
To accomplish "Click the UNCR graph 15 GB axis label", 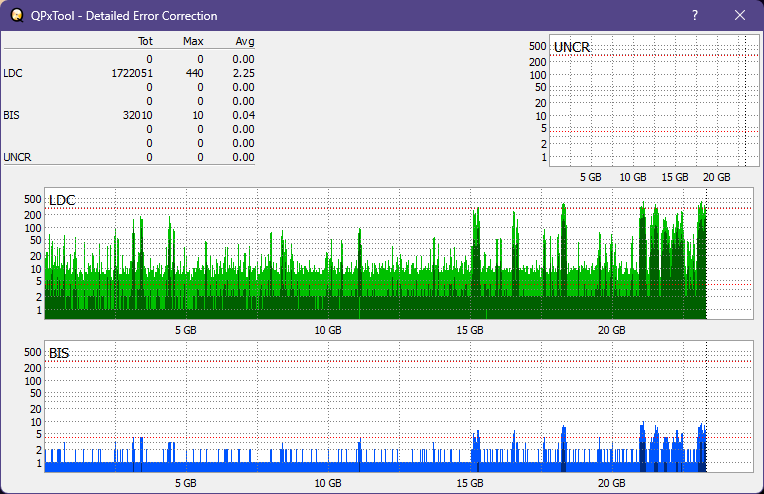I will click(x=675, y=177).
